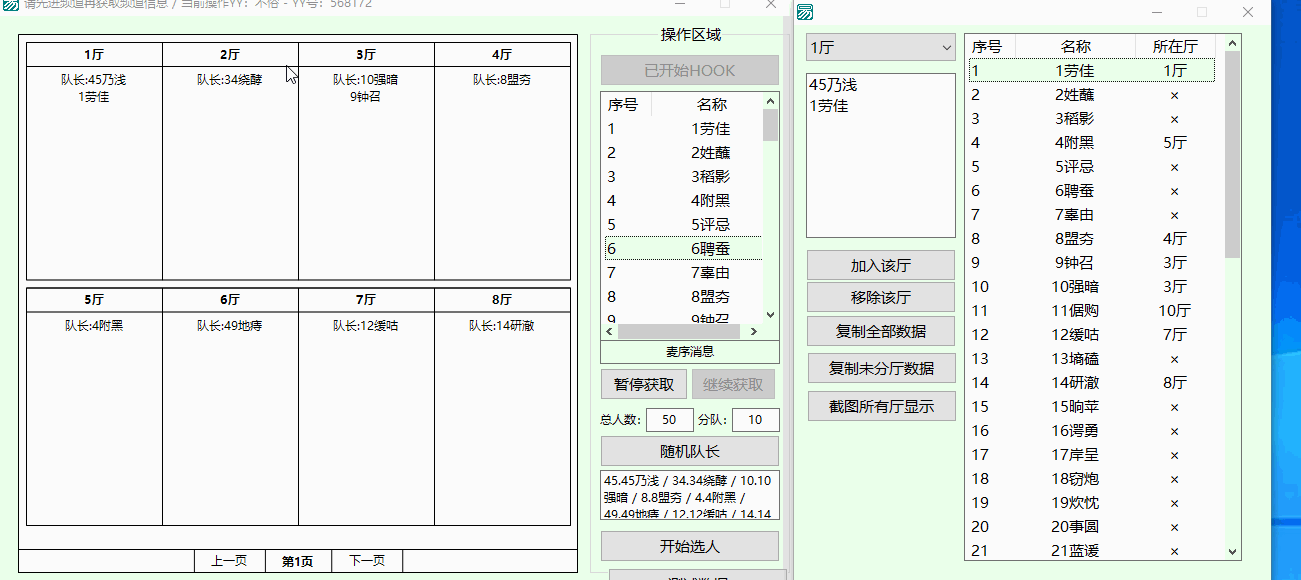Click 队长:14研澈 in hall 8
Viewport: 1301px width, 580px height.
coord(502,325)
